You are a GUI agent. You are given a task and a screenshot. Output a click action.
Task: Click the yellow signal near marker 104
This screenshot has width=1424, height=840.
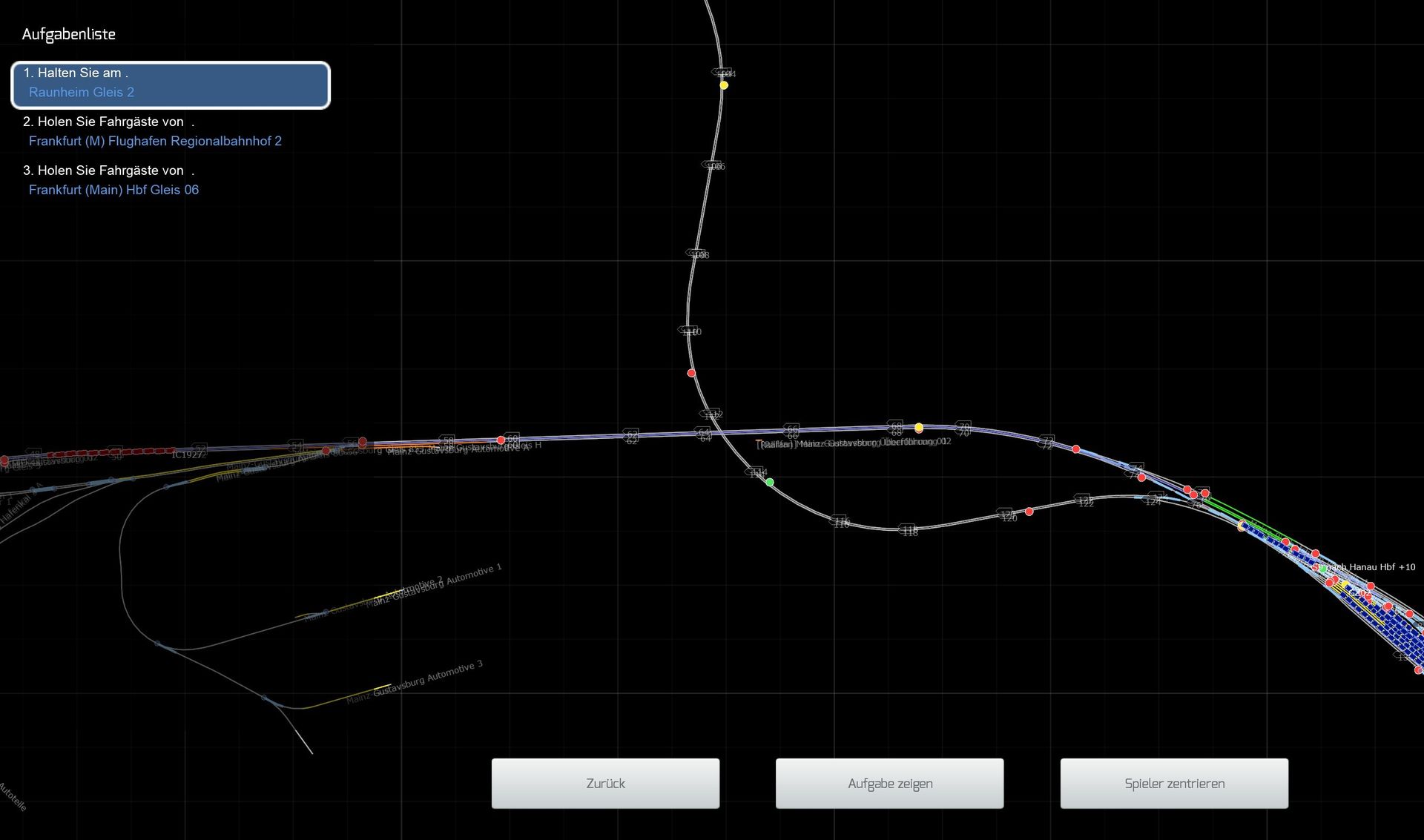(x=724, y=85)
